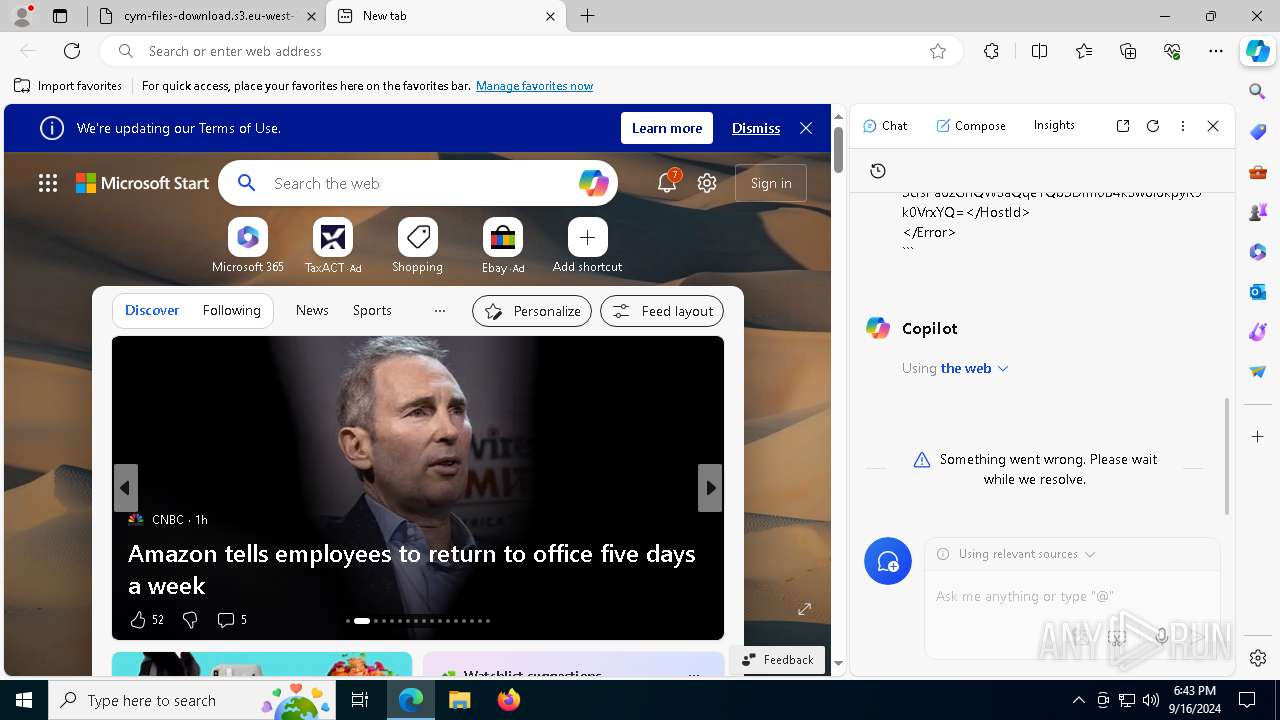Open notifications bell with 7 badge
The width and height of the screenshot is (1280, 720).
point(667,183)
